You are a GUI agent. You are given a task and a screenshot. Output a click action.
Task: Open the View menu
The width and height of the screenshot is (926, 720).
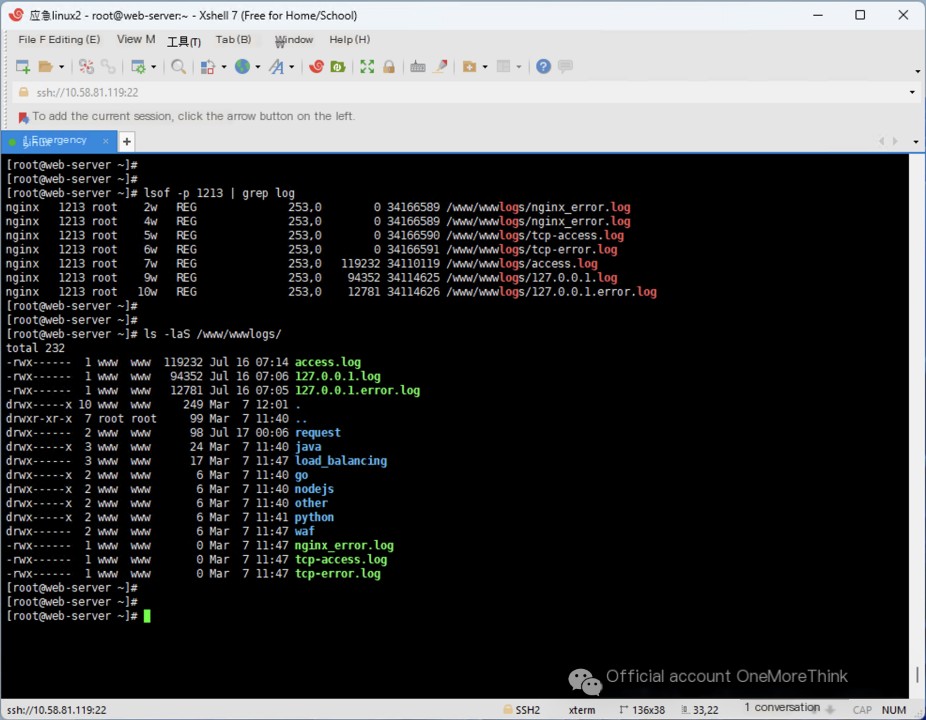136,40
